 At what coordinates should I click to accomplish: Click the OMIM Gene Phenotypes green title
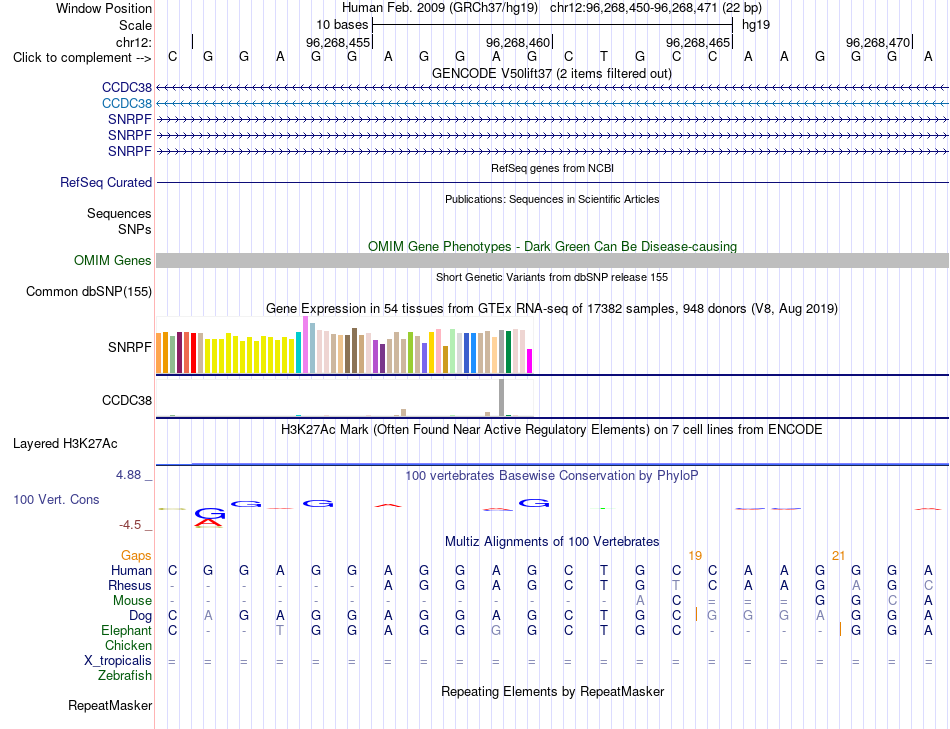(553, 247)
